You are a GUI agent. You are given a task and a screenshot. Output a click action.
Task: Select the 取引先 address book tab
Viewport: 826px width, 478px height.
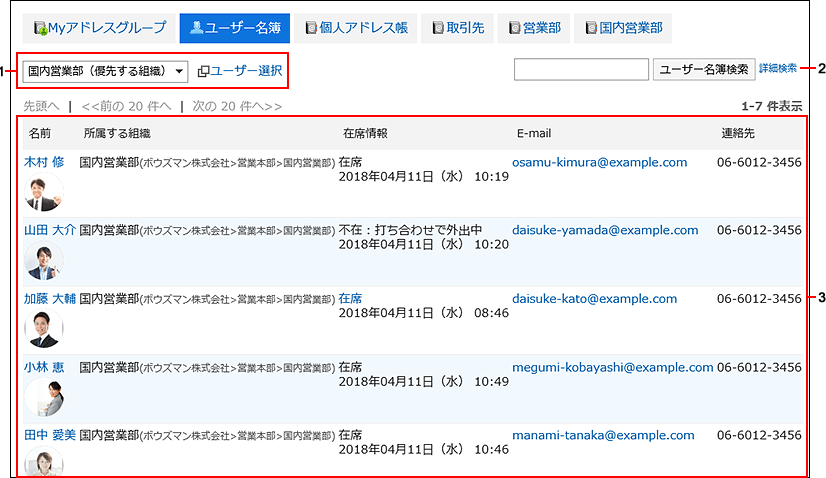point(457,28)
